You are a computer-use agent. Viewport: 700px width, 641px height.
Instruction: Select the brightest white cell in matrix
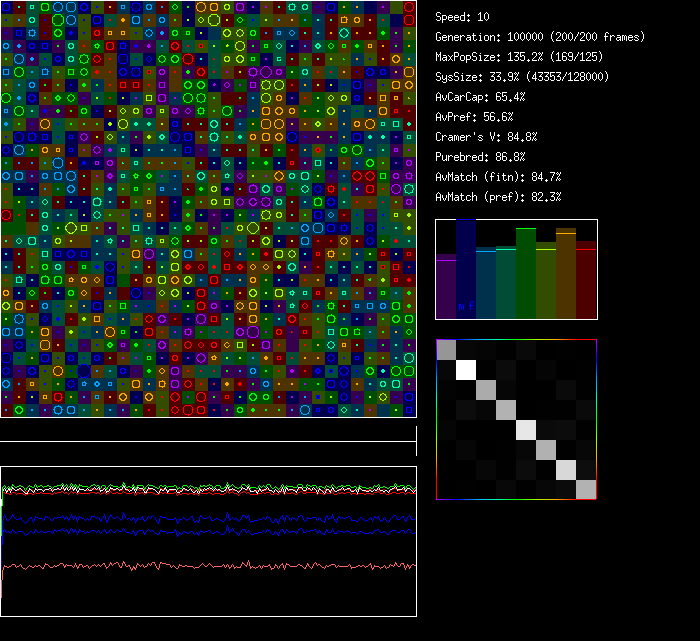[x=467, y=370]
